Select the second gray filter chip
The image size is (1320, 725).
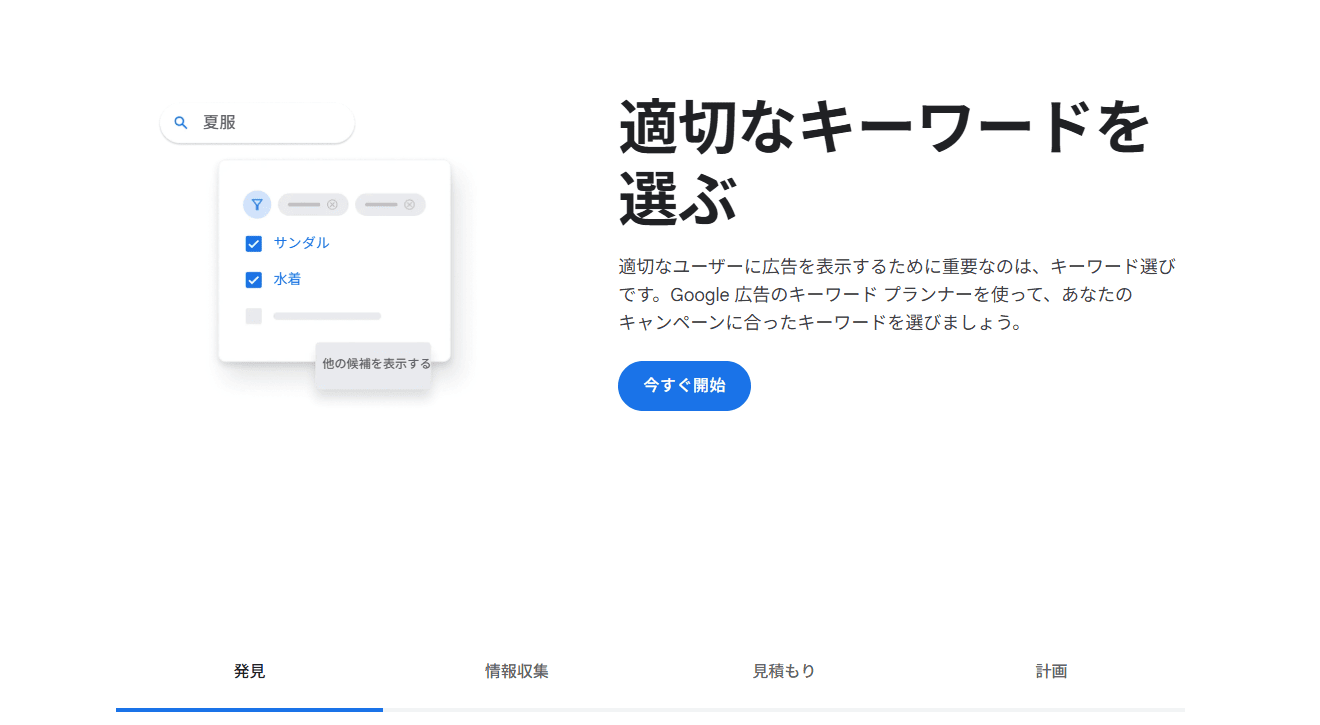(x=390, y=204)
